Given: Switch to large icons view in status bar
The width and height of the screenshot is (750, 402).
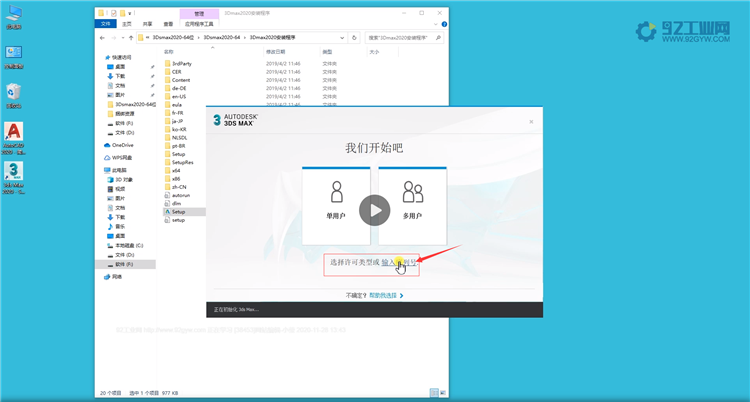Looking at the screenshot, I should [x=441, y=393].
